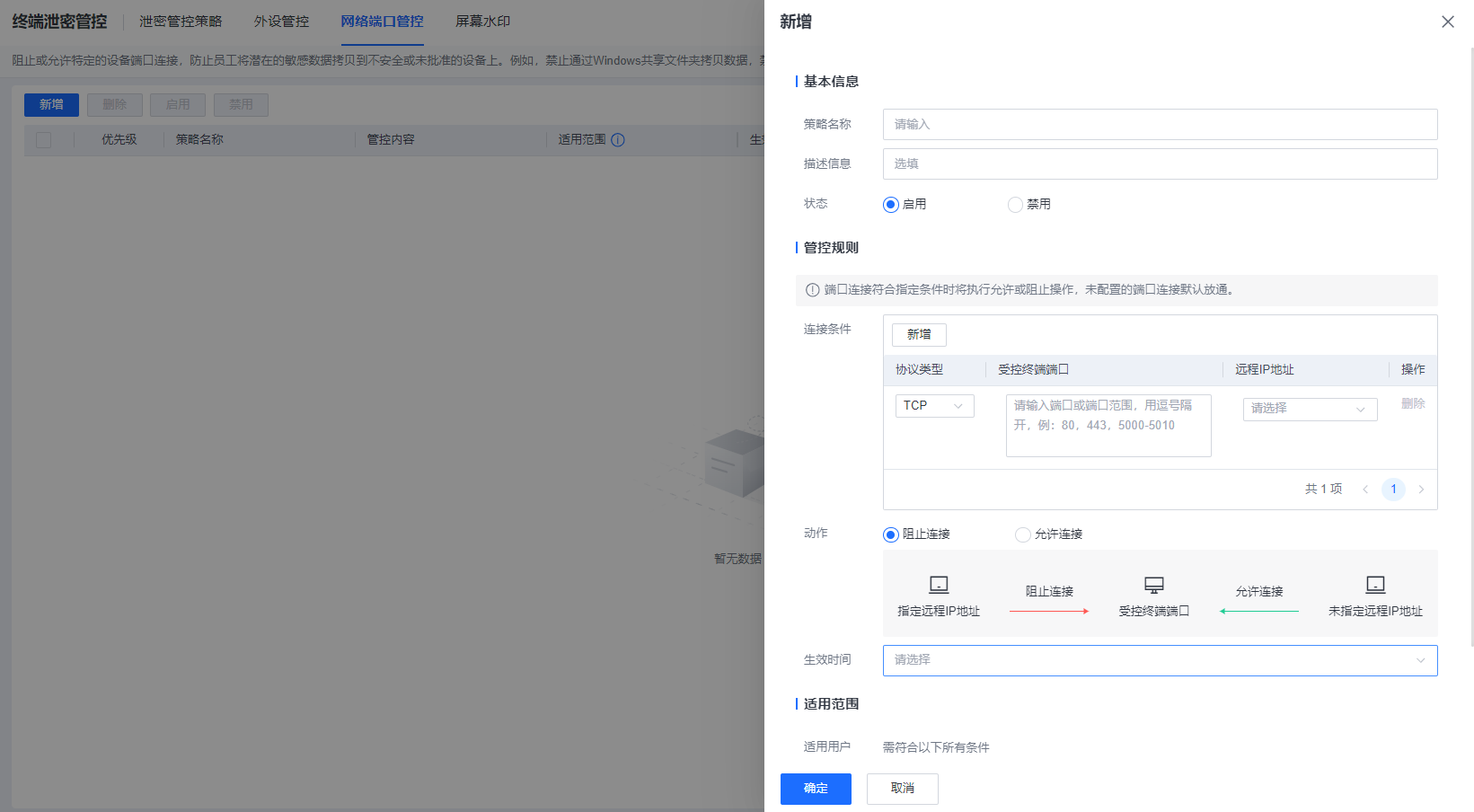Click the 指定远程IP地址 device icon
The image size is (1474, 812).
[x=939, y=585]
